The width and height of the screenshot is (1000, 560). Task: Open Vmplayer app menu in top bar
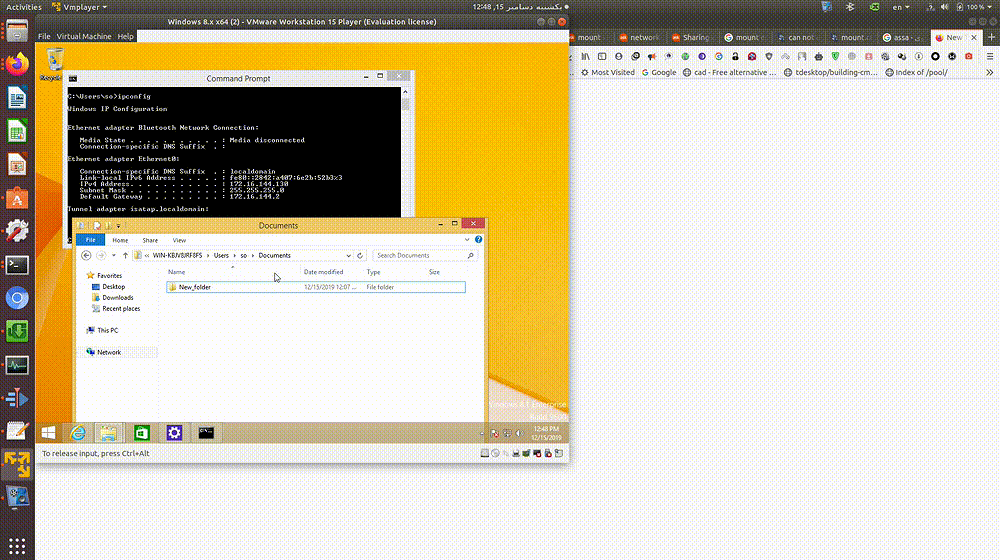click(80, 7)
